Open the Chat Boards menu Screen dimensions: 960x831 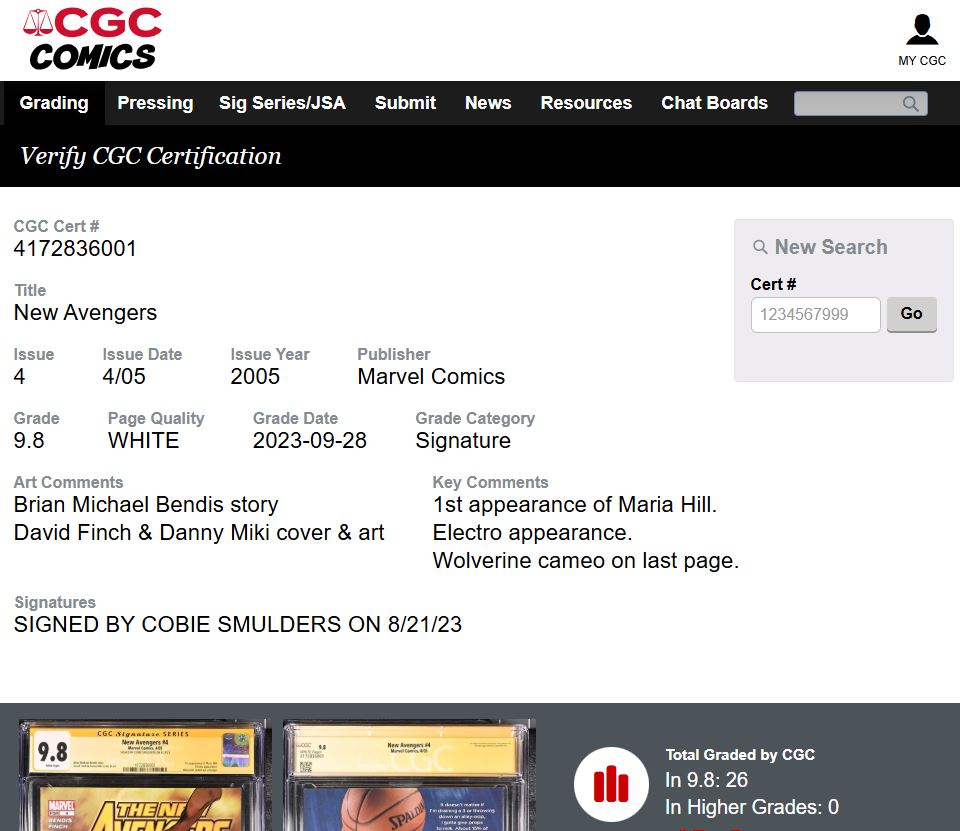pos(714,103)
